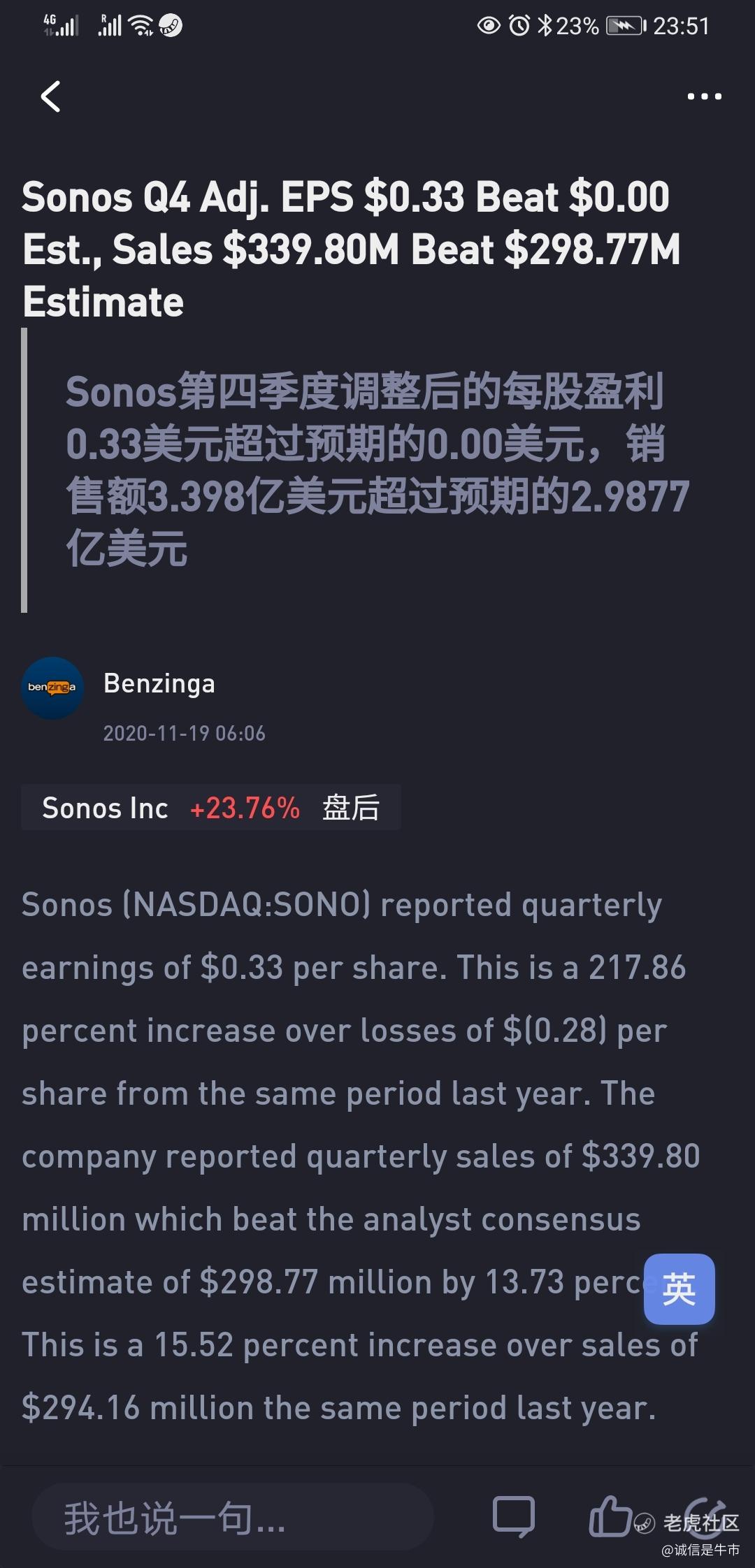
Task: Toggle translation with the 英 button
Action: [x=679, y=1289]
